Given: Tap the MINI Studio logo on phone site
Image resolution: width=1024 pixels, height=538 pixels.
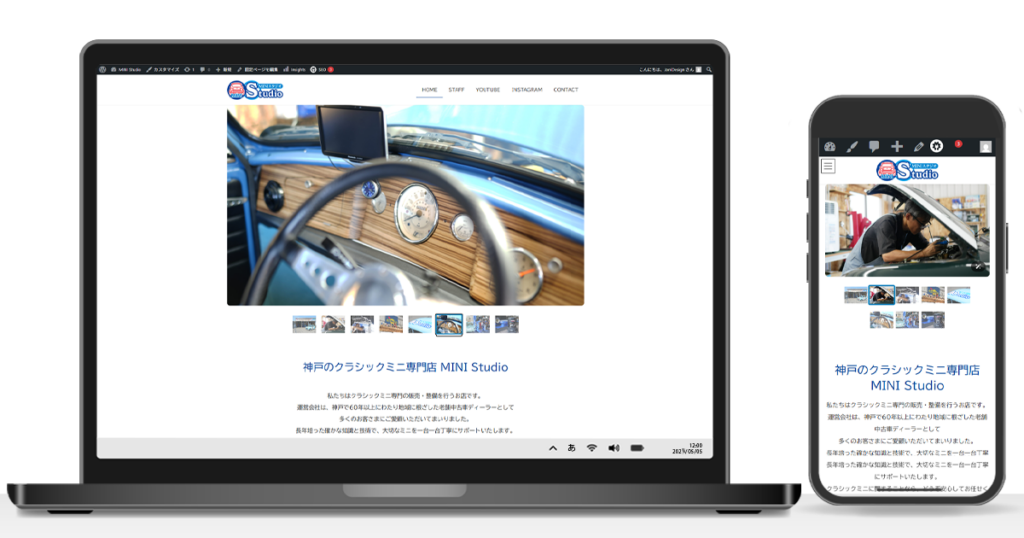Looking at the screenshot, I should click(907, 170).
